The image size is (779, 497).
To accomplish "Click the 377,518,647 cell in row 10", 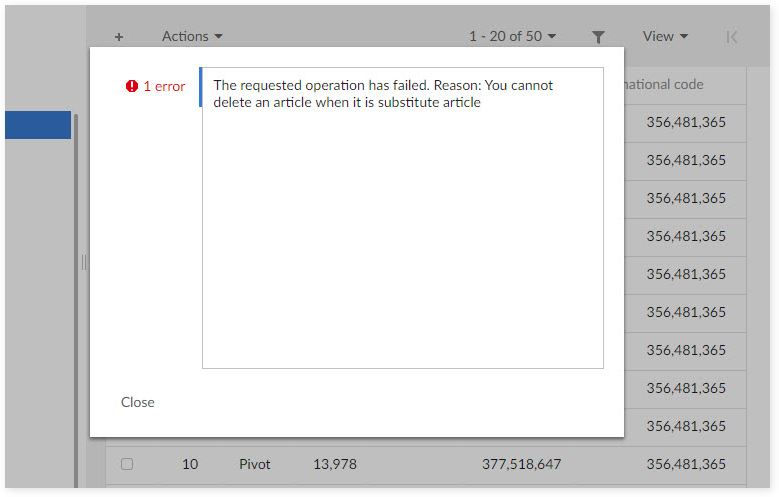I will (521, 464).
